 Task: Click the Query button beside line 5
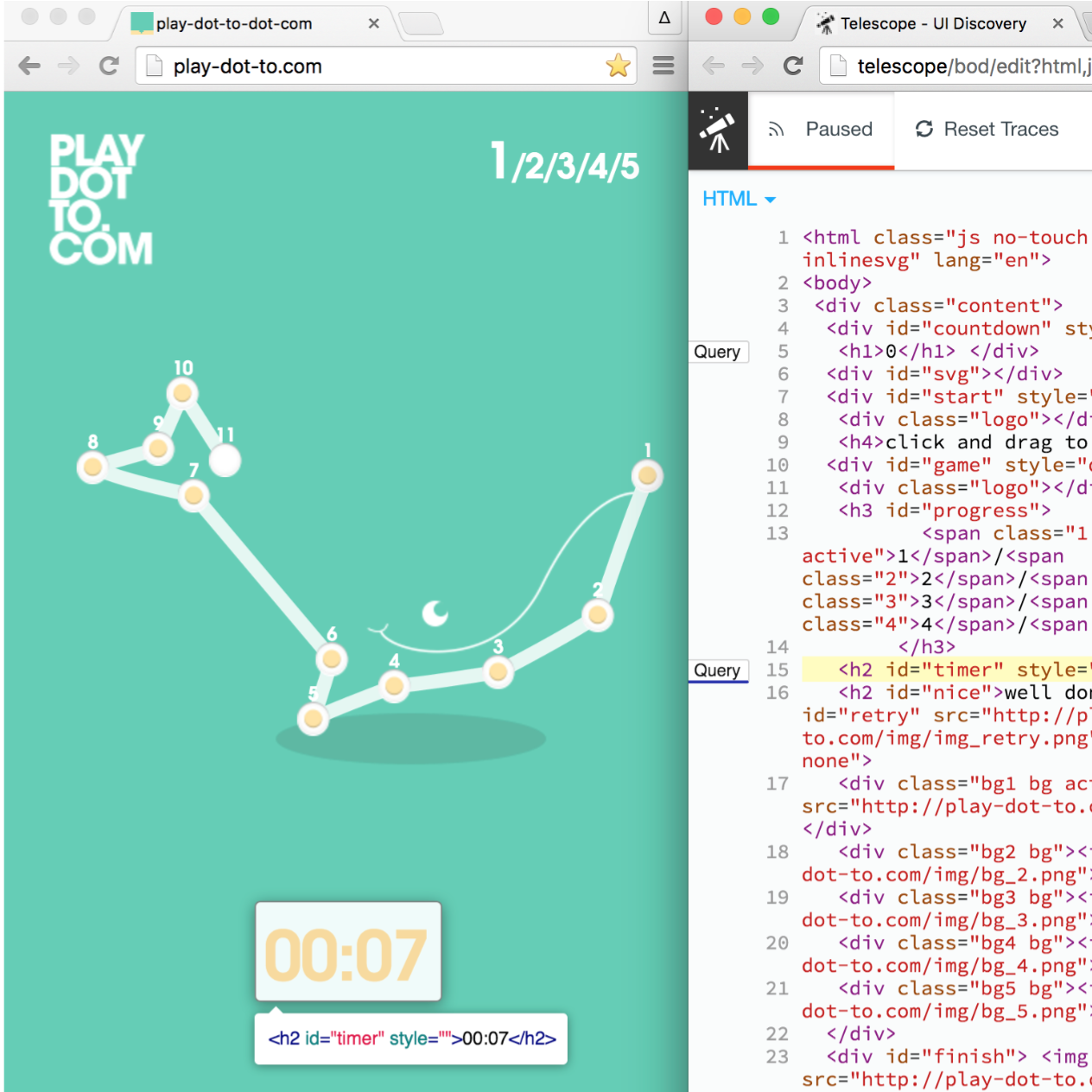717,352
